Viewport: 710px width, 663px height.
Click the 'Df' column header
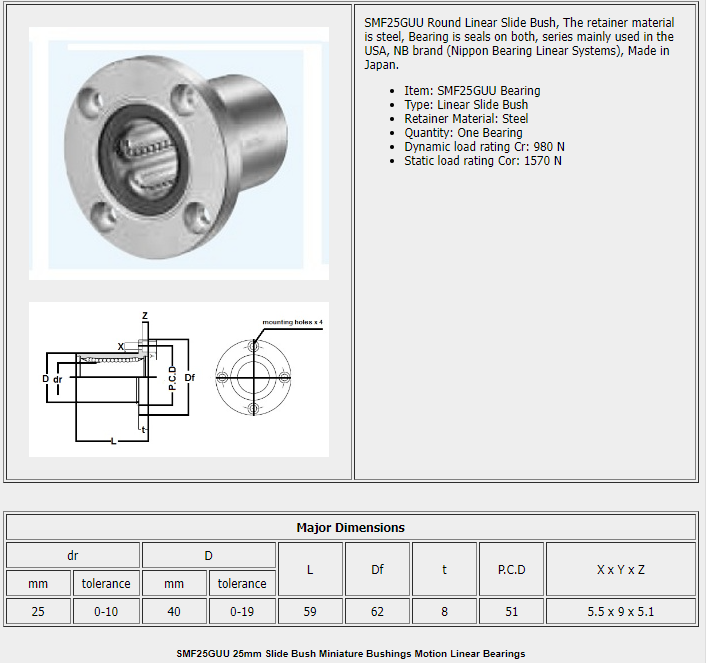point(377,570)
